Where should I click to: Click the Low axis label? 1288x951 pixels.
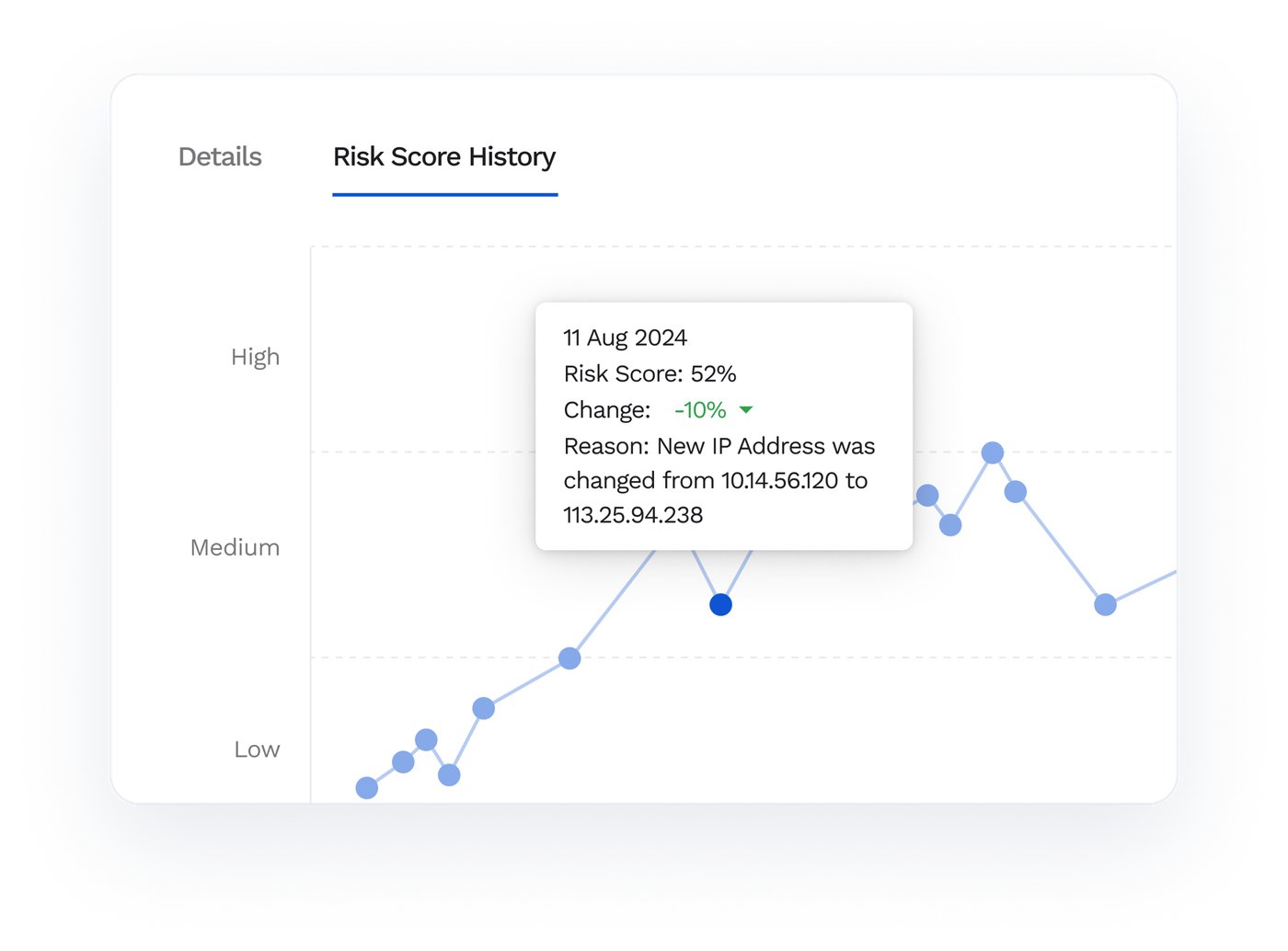tap(257, 750)
